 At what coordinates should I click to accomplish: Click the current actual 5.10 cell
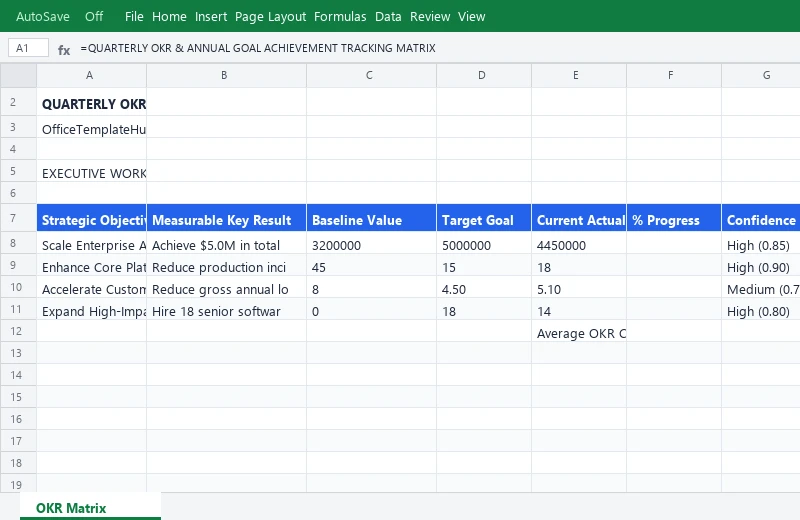[579, 287]
